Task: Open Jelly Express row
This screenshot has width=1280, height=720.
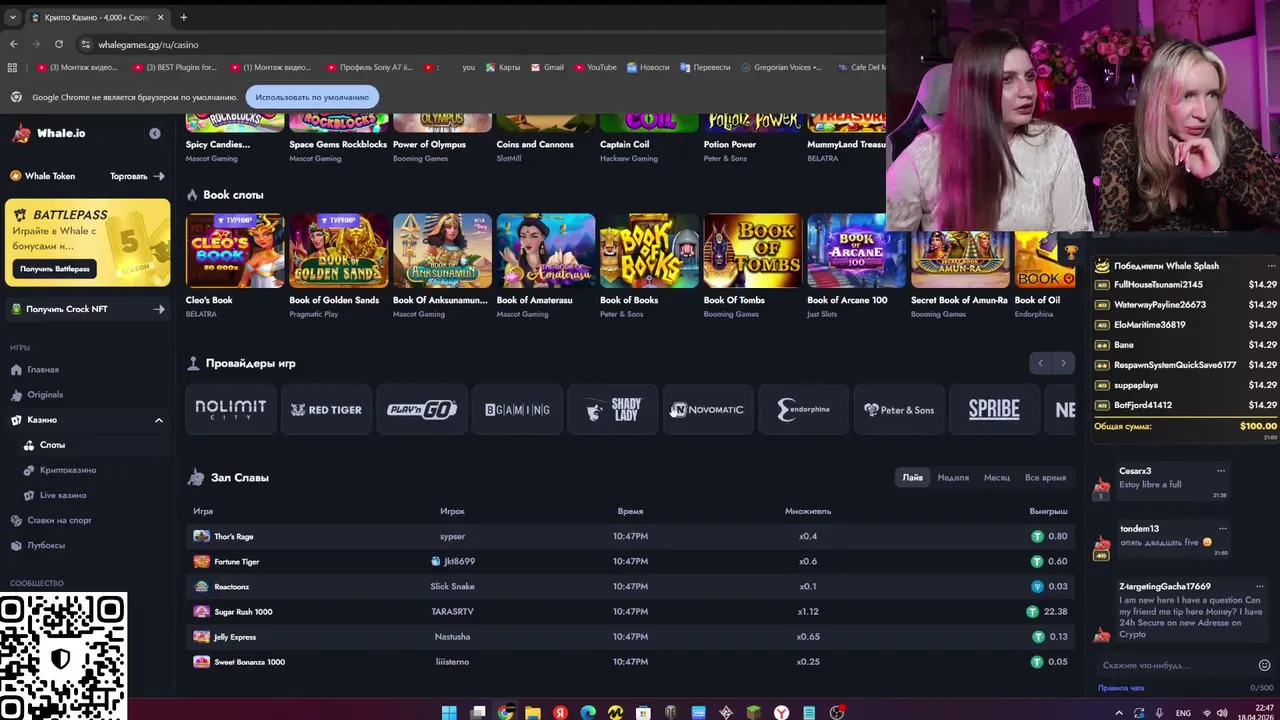Action: pyautogui.click(x=630, y=637)
